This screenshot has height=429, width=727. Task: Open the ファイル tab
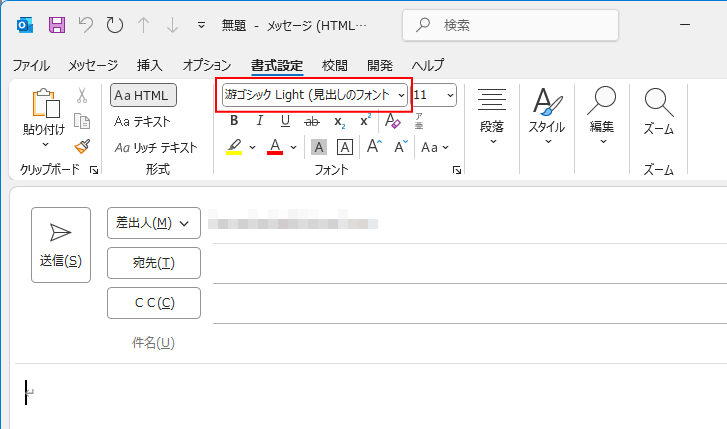pos(31,65)
